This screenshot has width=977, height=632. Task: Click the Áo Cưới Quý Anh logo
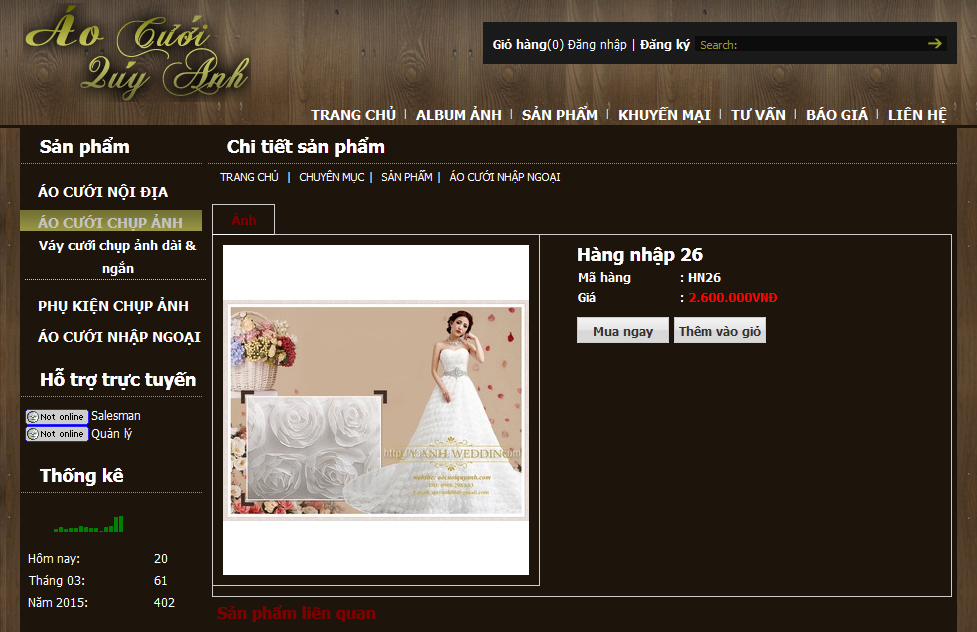136,60
